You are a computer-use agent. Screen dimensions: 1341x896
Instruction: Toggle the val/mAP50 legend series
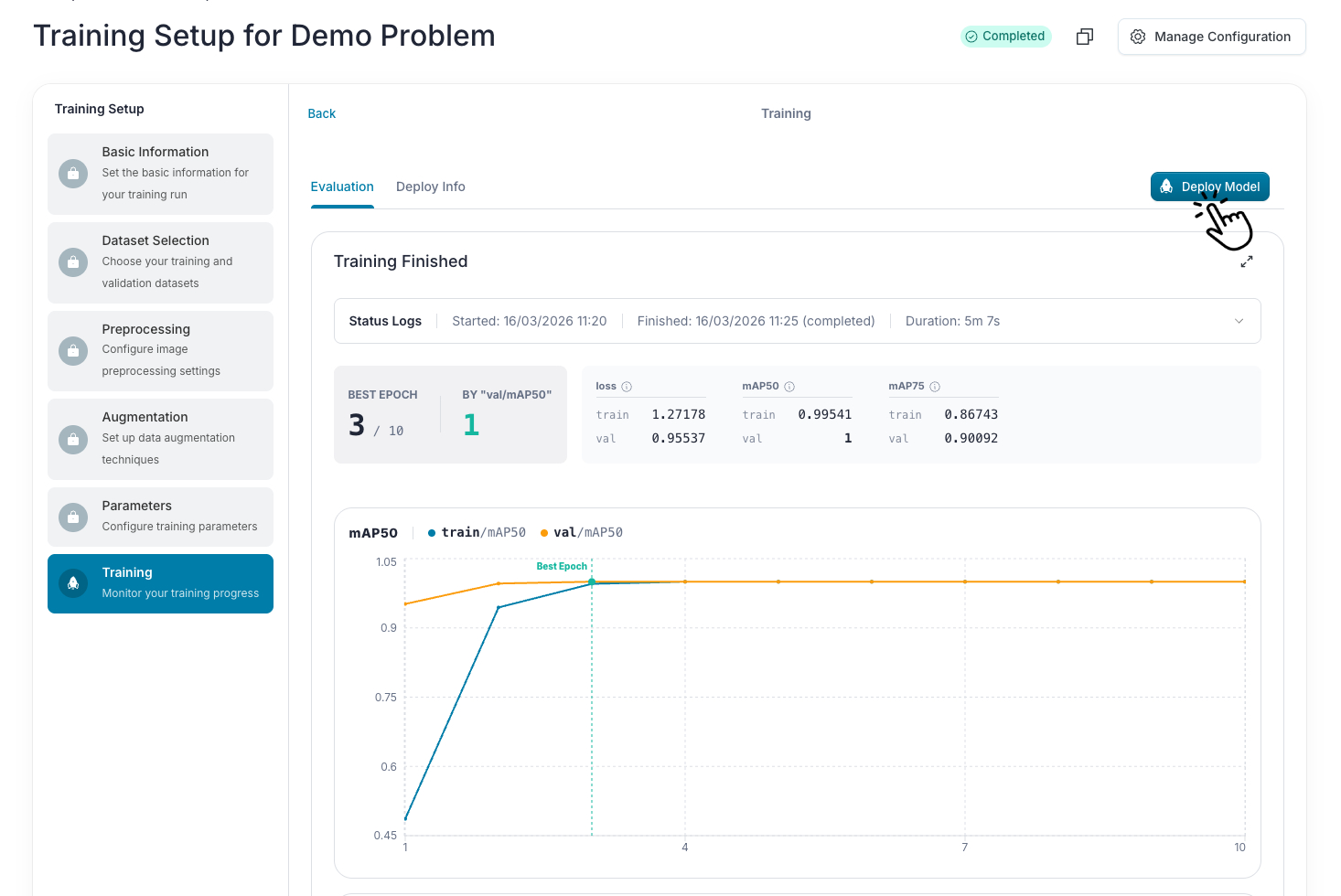click(x=582, y=532)
